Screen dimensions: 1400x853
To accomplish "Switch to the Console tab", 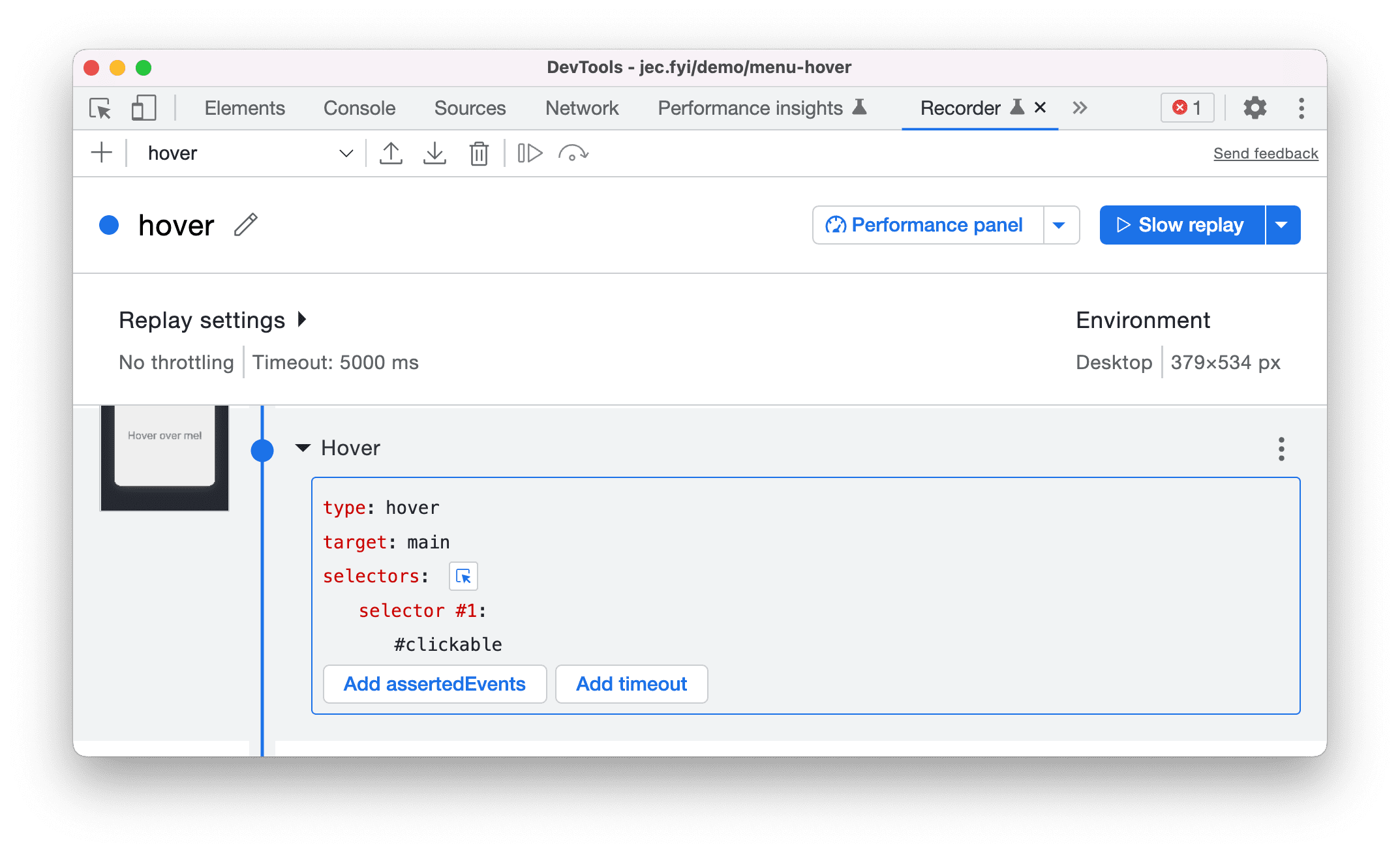I will (359, 109).
